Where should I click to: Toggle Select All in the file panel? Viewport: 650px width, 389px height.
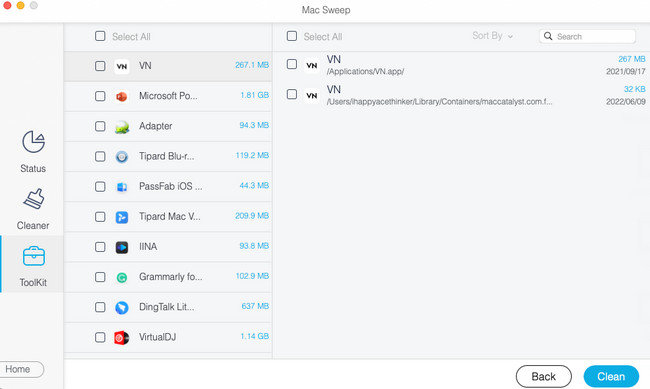coord(292,36)
